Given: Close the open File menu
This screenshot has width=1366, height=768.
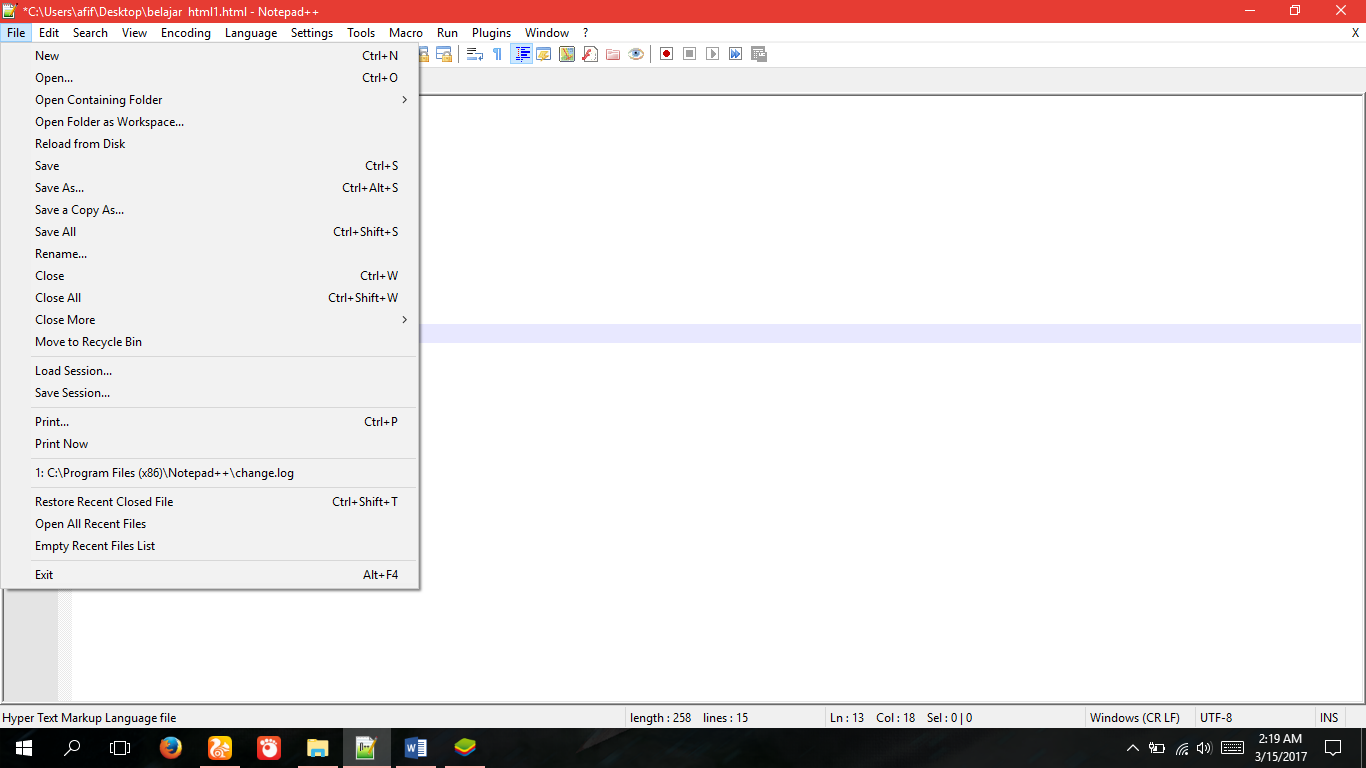Looking at the screenshot, I should pyautogui.click(x=16, y=33).
